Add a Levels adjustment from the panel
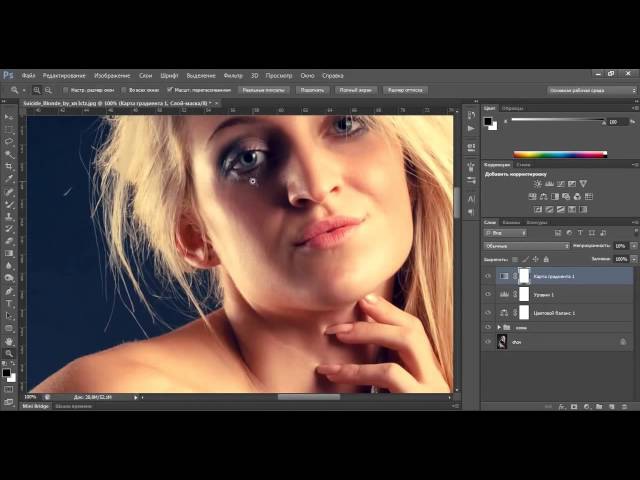The width and height of the screenshot is (640, 480). click(549, 184)
